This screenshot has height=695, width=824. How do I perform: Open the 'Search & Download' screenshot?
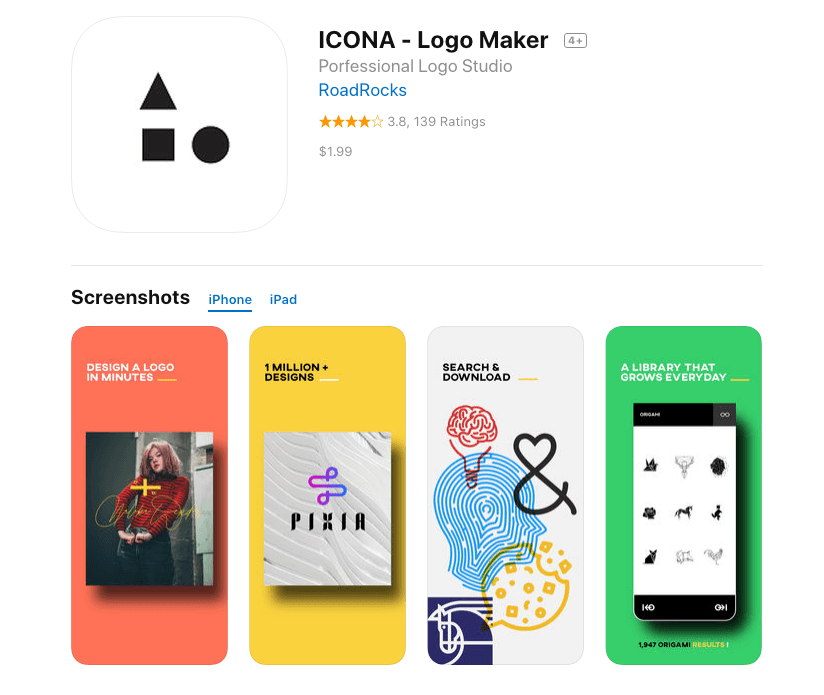pyautogui.click(x=506, y=495)
